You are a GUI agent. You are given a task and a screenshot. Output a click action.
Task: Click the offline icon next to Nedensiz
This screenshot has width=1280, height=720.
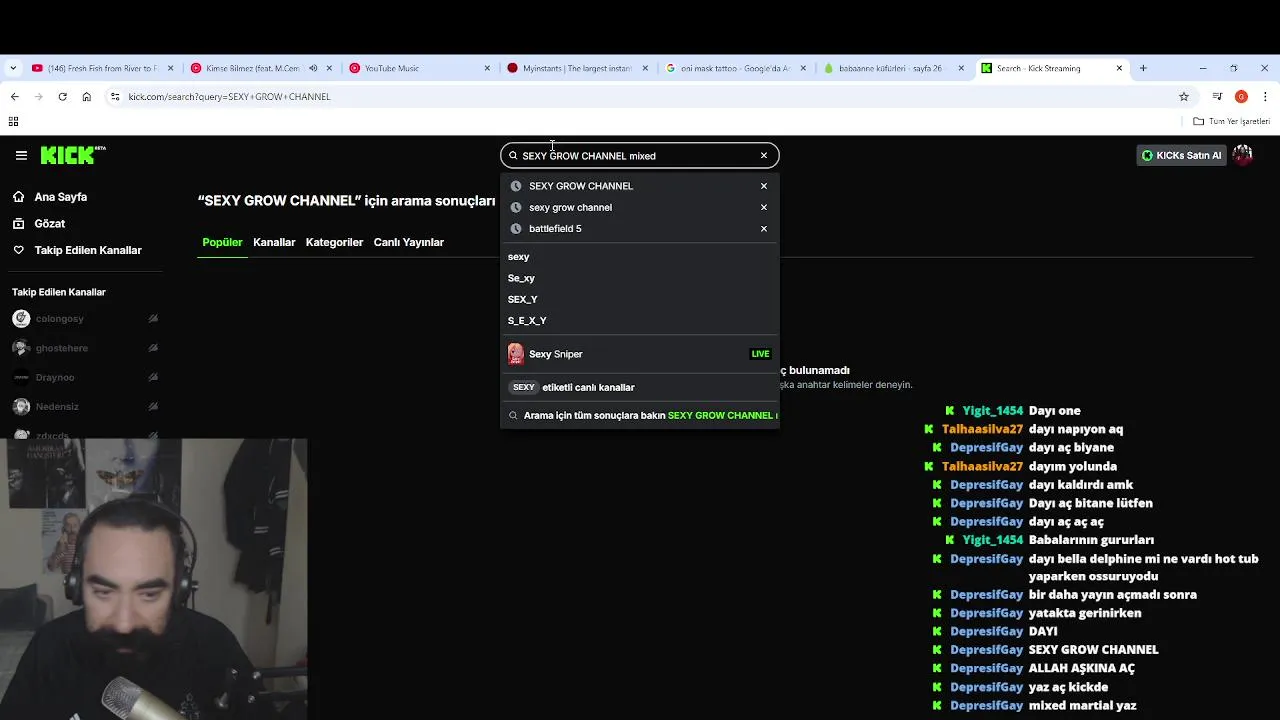[x=153, y=406]
